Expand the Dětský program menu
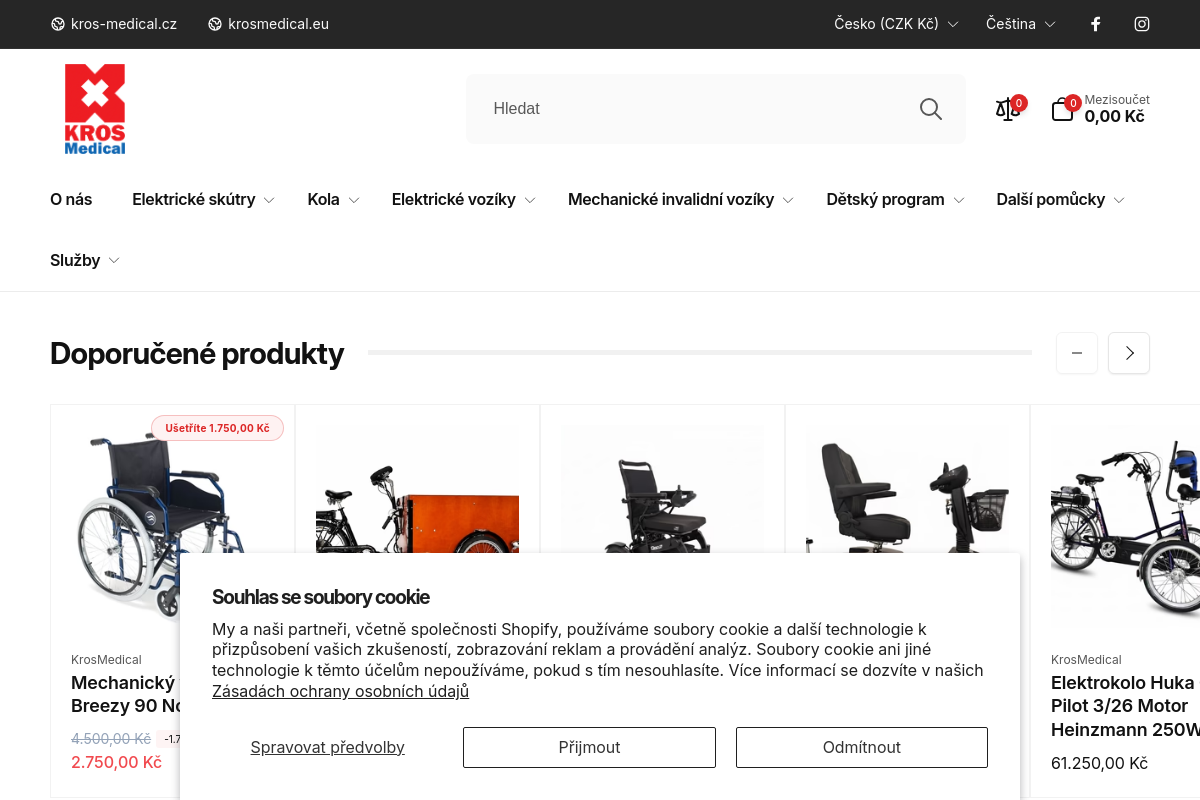 tap(896, 200)
